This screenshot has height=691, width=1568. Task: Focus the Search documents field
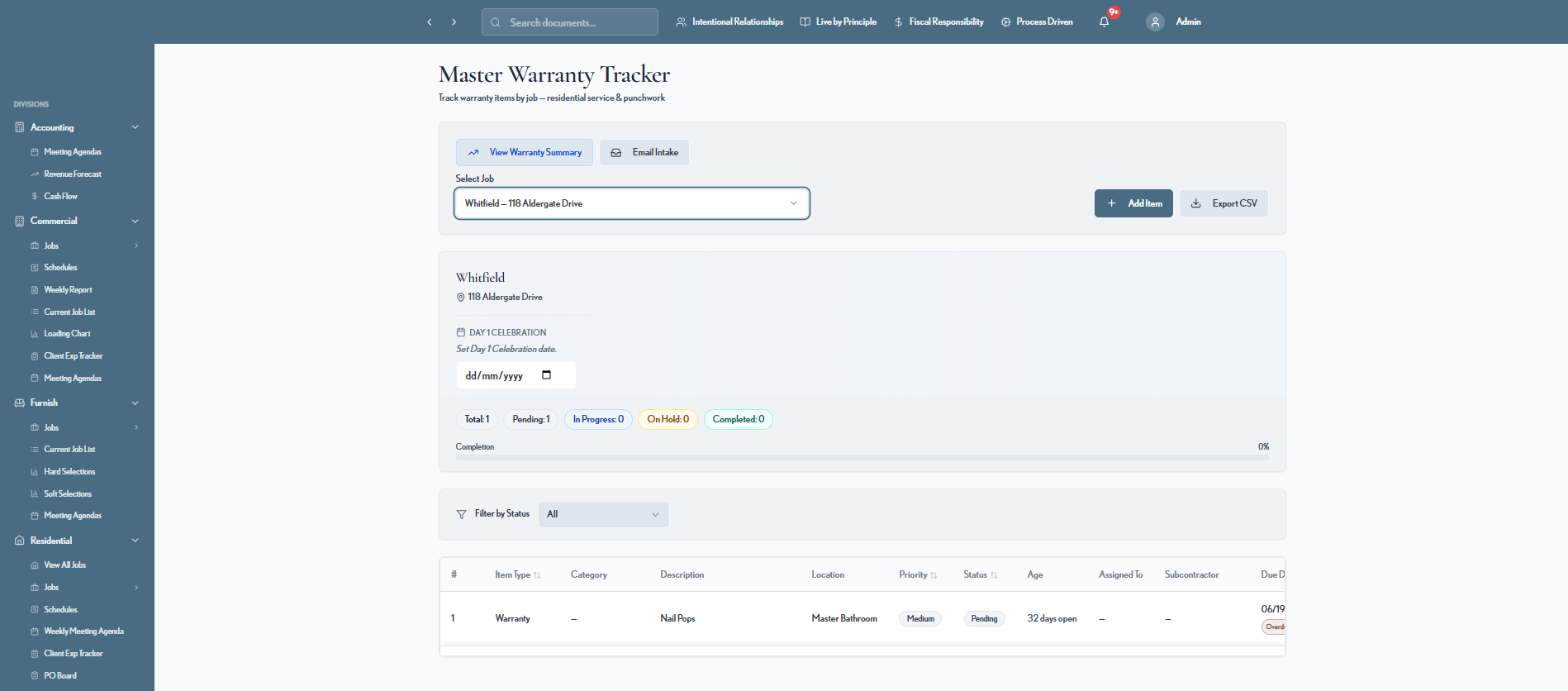coord(570,22)
